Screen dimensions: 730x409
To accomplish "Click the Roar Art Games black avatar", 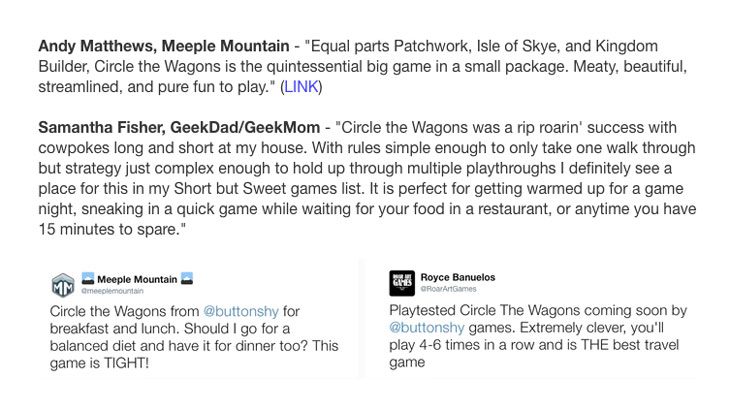I will pyautogui.click(x=402, y=283).
